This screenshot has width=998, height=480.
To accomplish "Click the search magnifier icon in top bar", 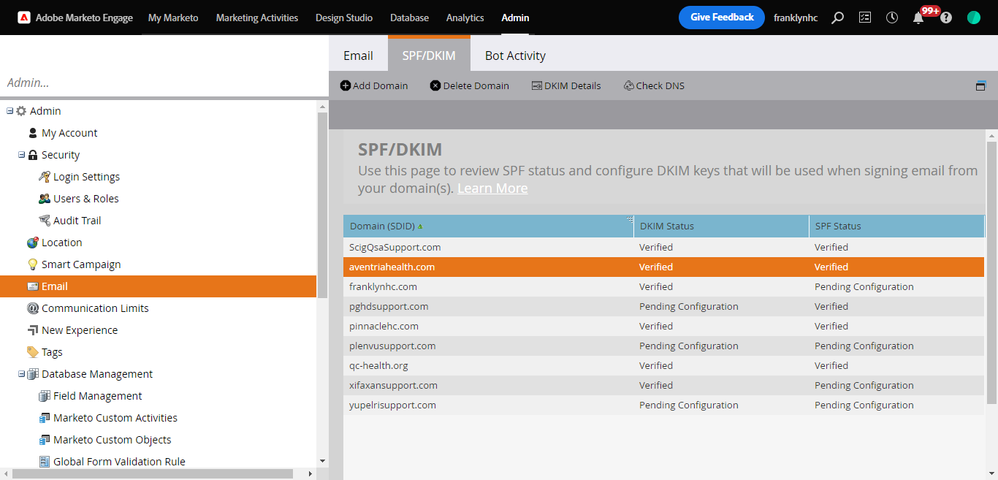I will [x=838, y=18].
